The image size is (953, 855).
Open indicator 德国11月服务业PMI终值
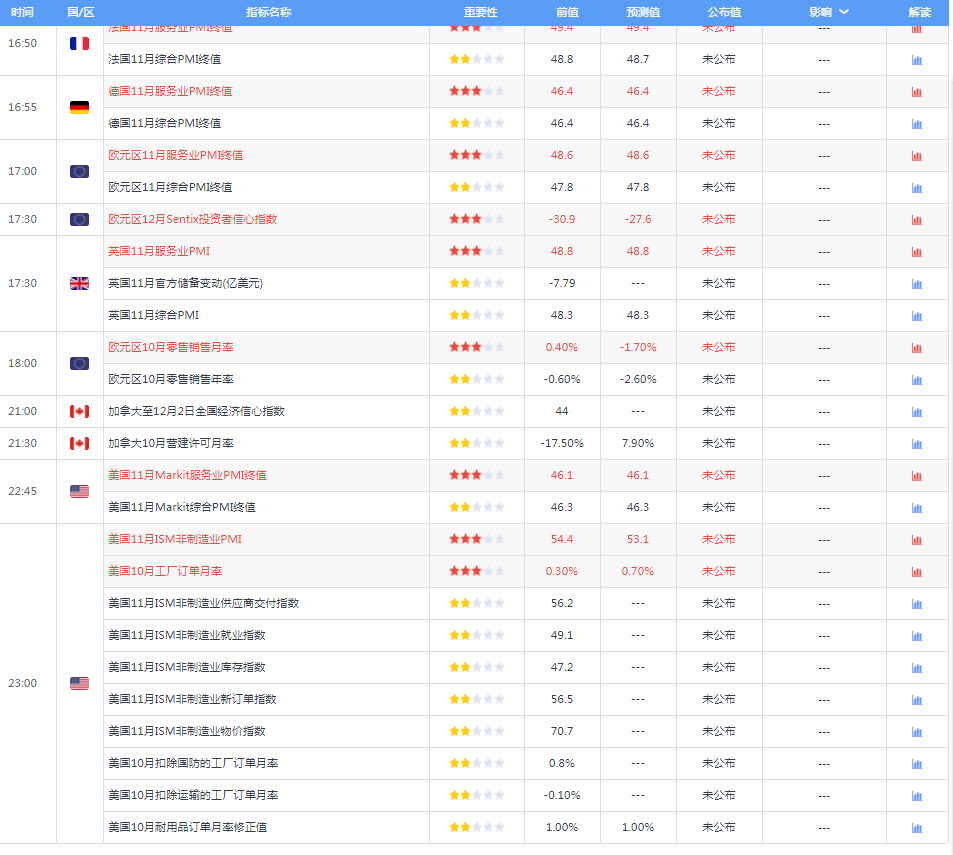(170, 91)
